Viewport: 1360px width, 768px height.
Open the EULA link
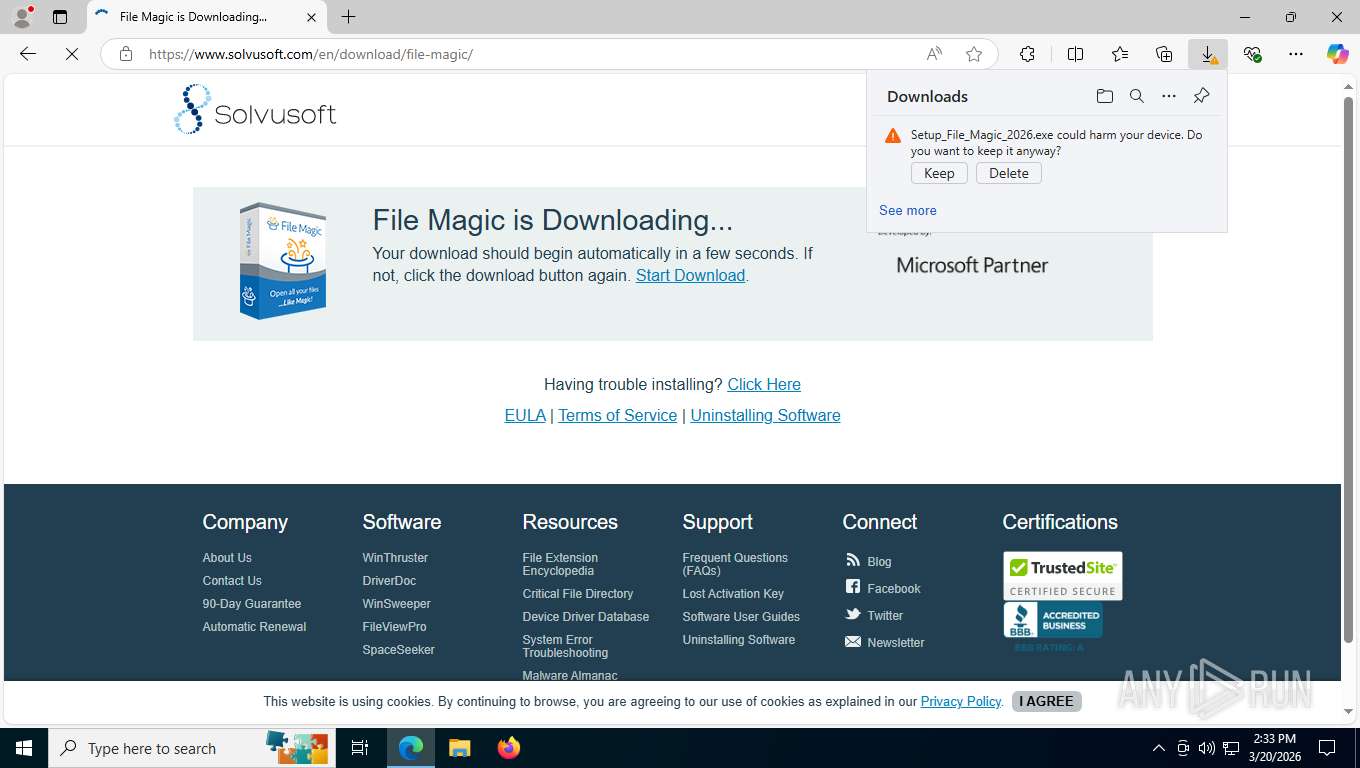[x=525, y=415]
